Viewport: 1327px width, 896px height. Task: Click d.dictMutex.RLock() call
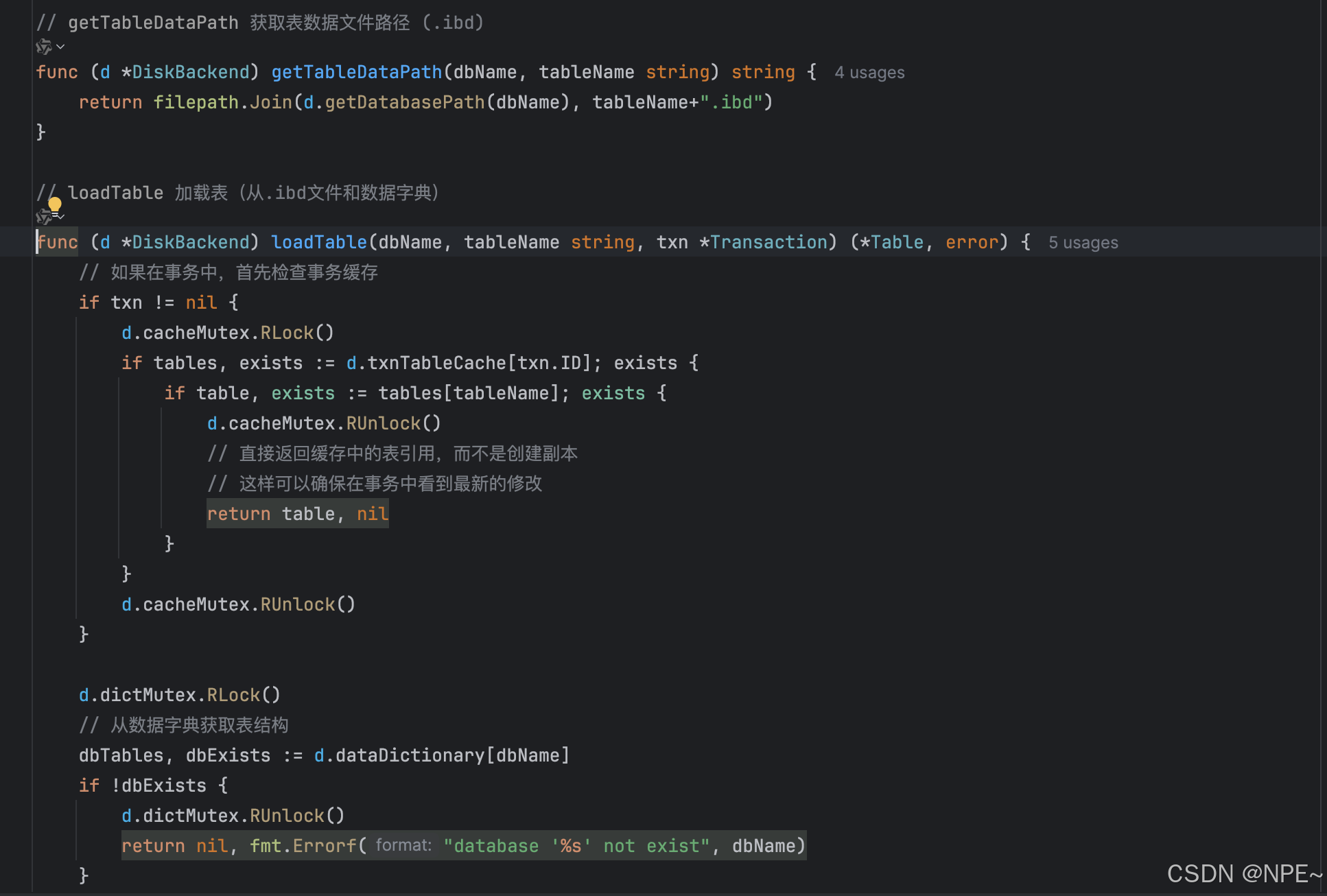coord(179,695)
